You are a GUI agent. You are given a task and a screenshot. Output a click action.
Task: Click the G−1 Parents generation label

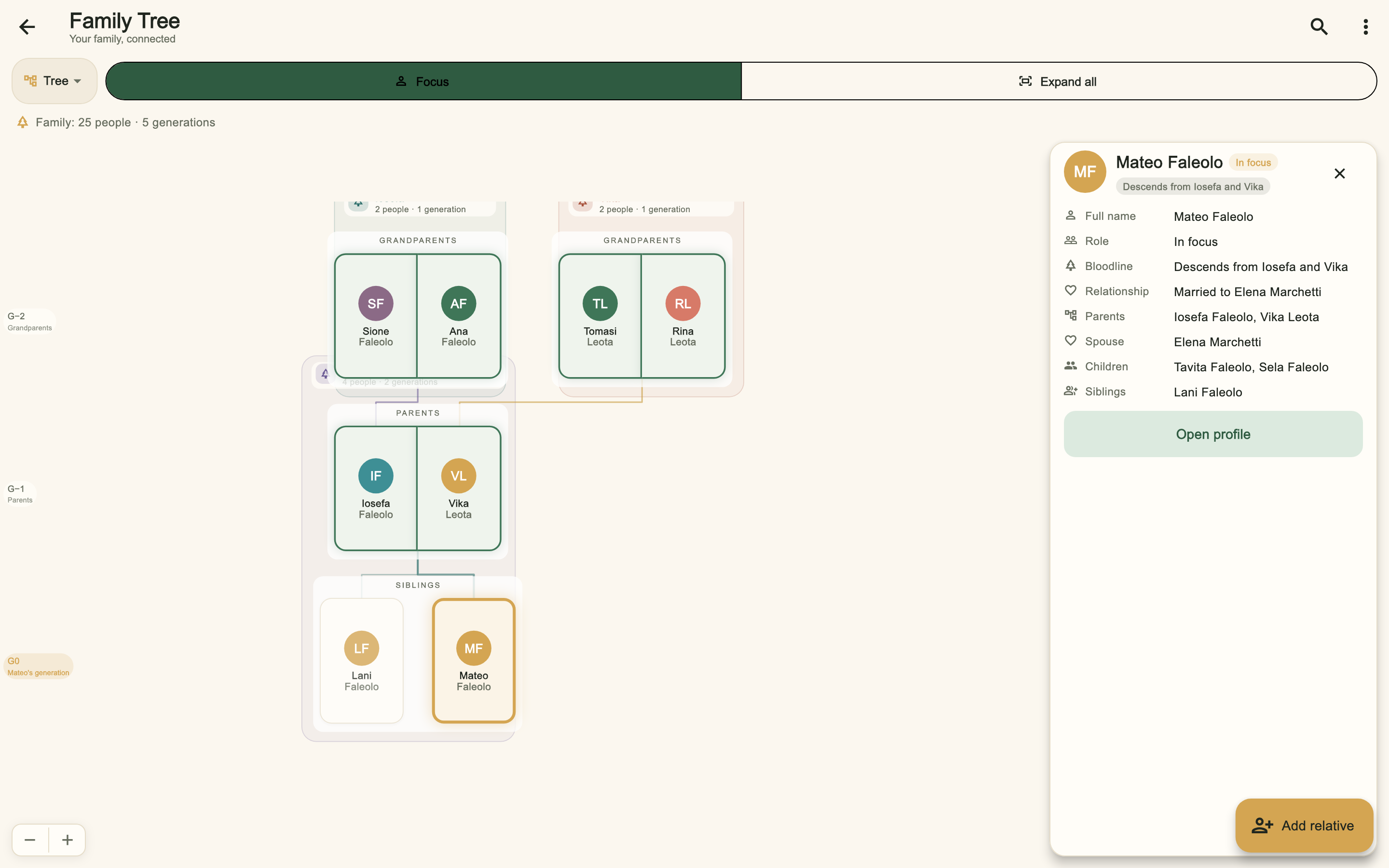click(20, 494)
